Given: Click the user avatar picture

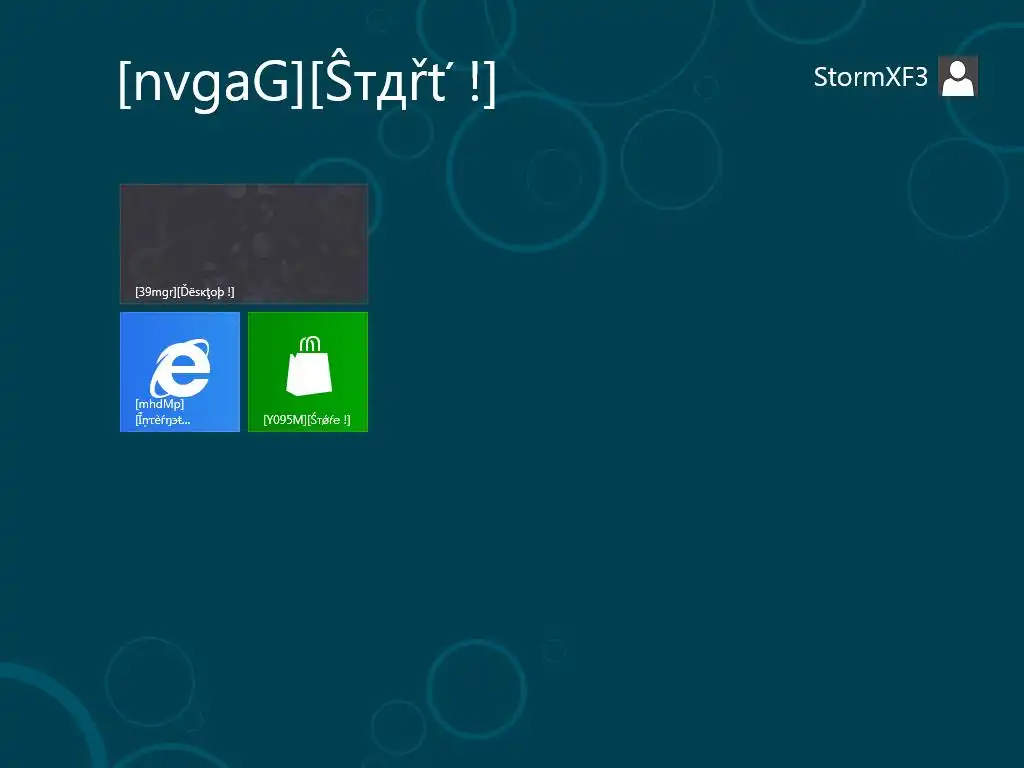Looking at the screenshot, I should pos(958,76).
